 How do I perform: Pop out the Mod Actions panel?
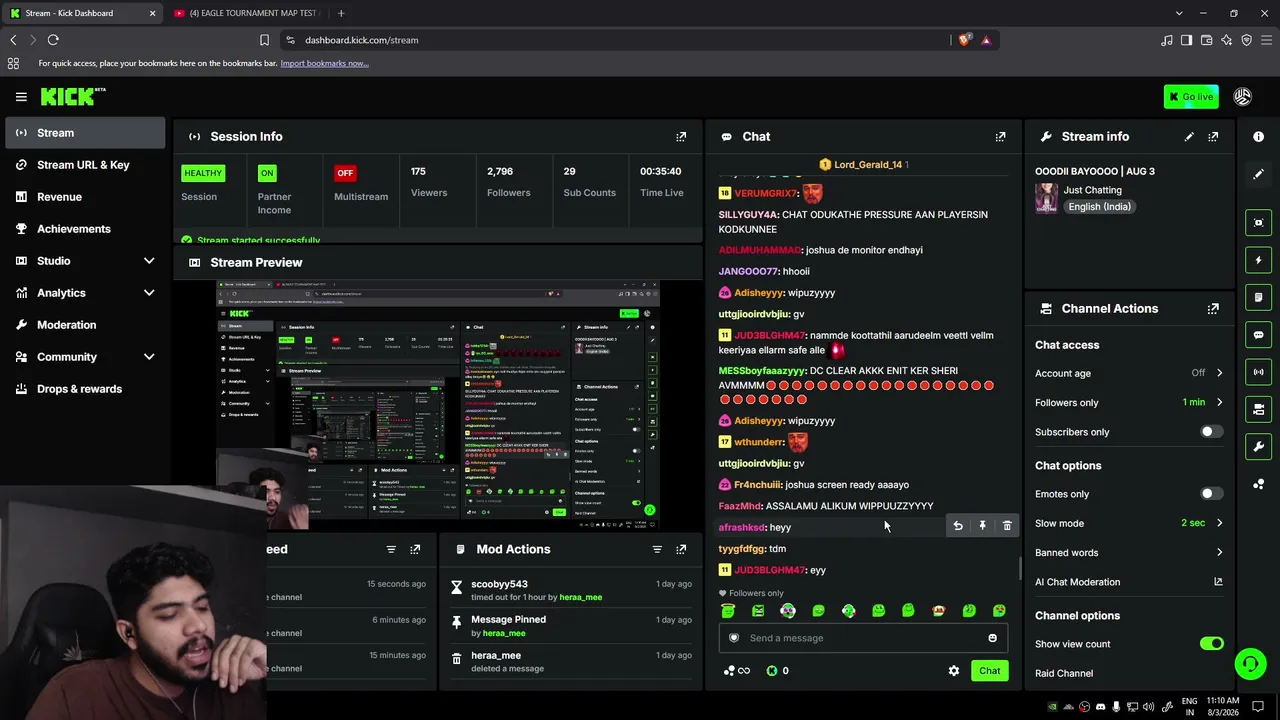click(681, 549)
